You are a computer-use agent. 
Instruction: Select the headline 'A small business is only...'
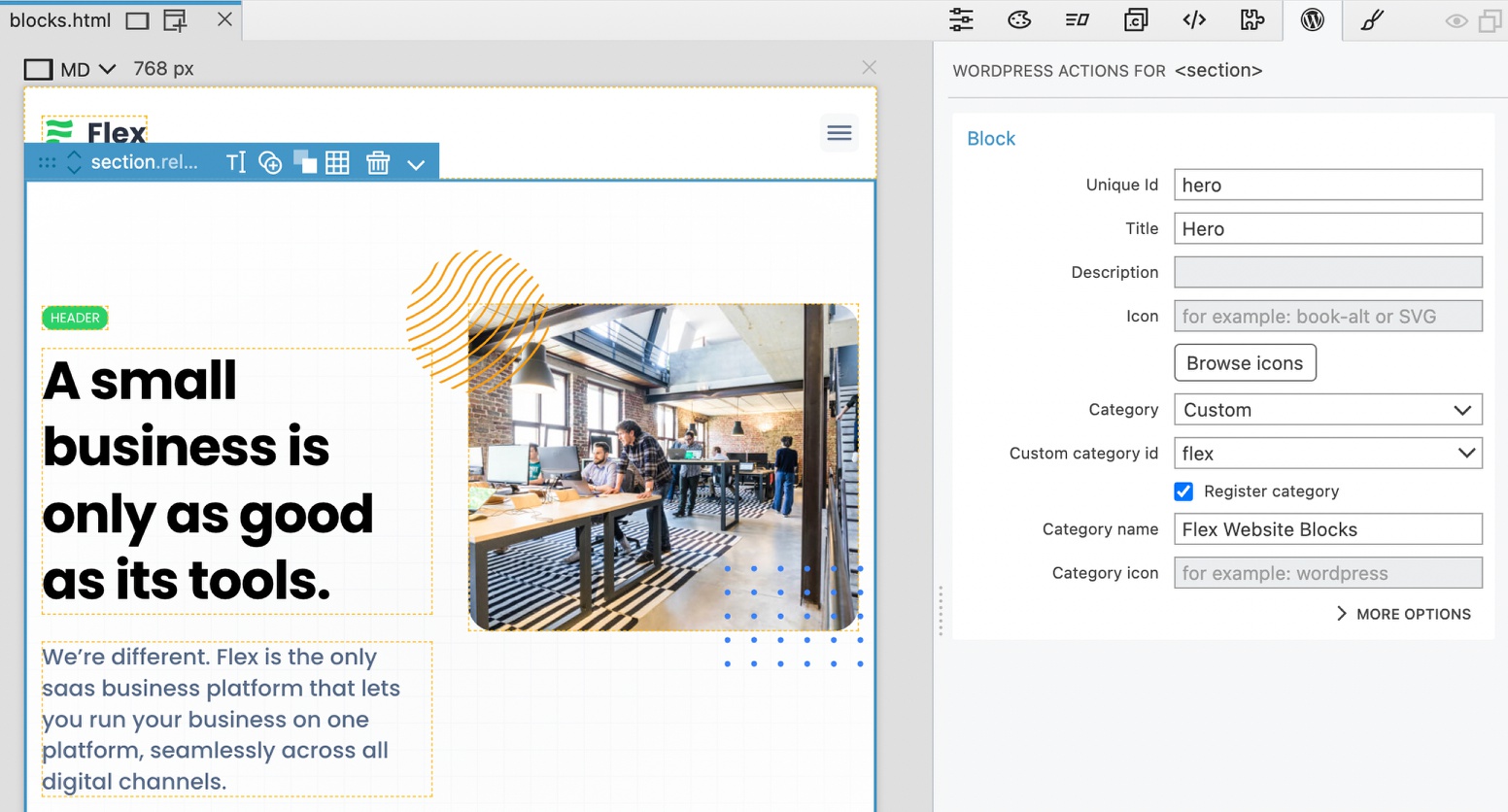[x=236, y=481]
